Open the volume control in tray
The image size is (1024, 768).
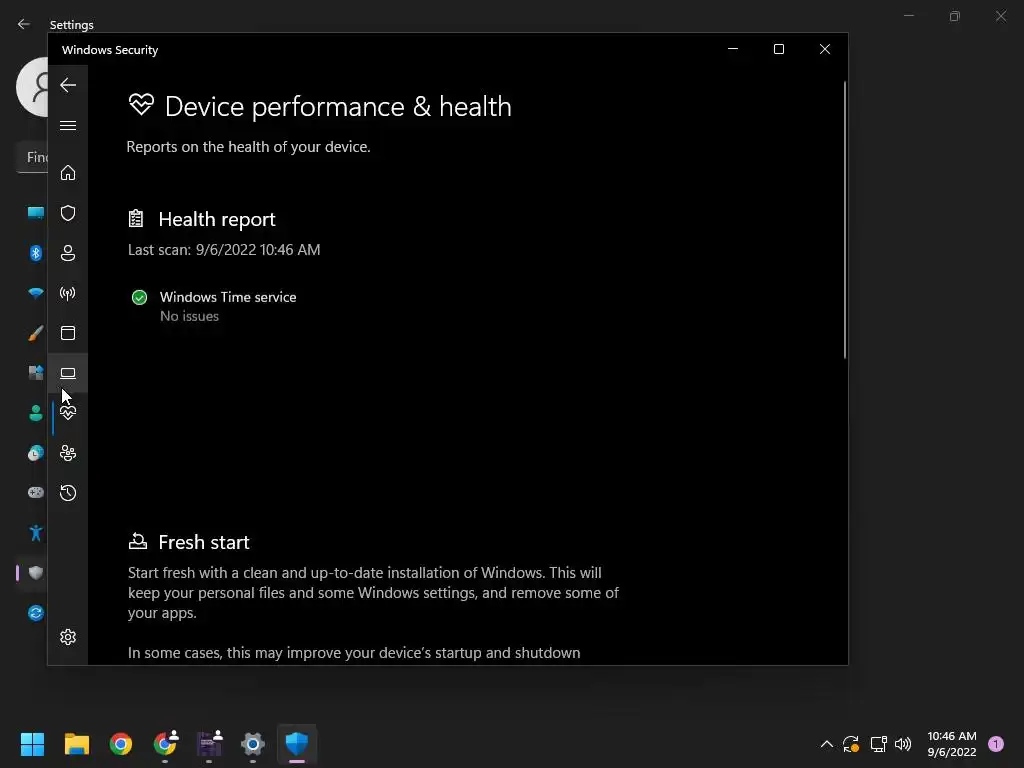[903, 744]
